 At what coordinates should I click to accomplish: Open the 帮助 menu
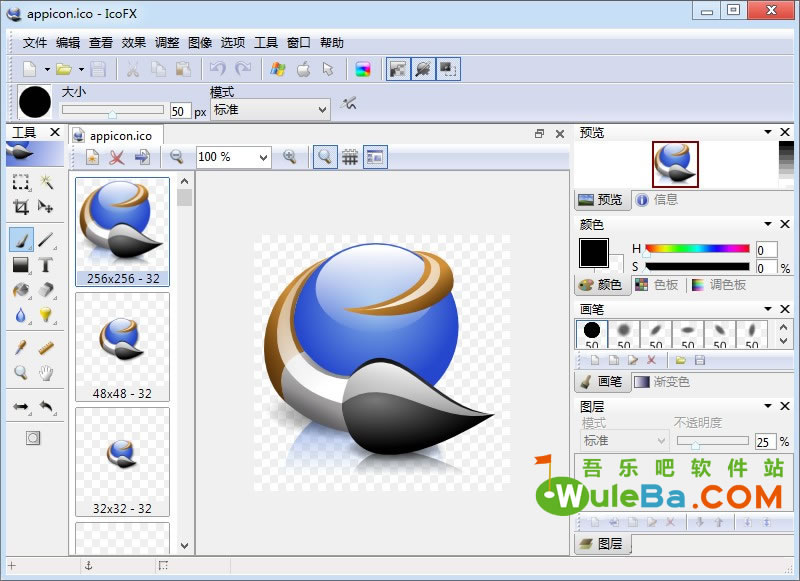(x=332, y=43)
